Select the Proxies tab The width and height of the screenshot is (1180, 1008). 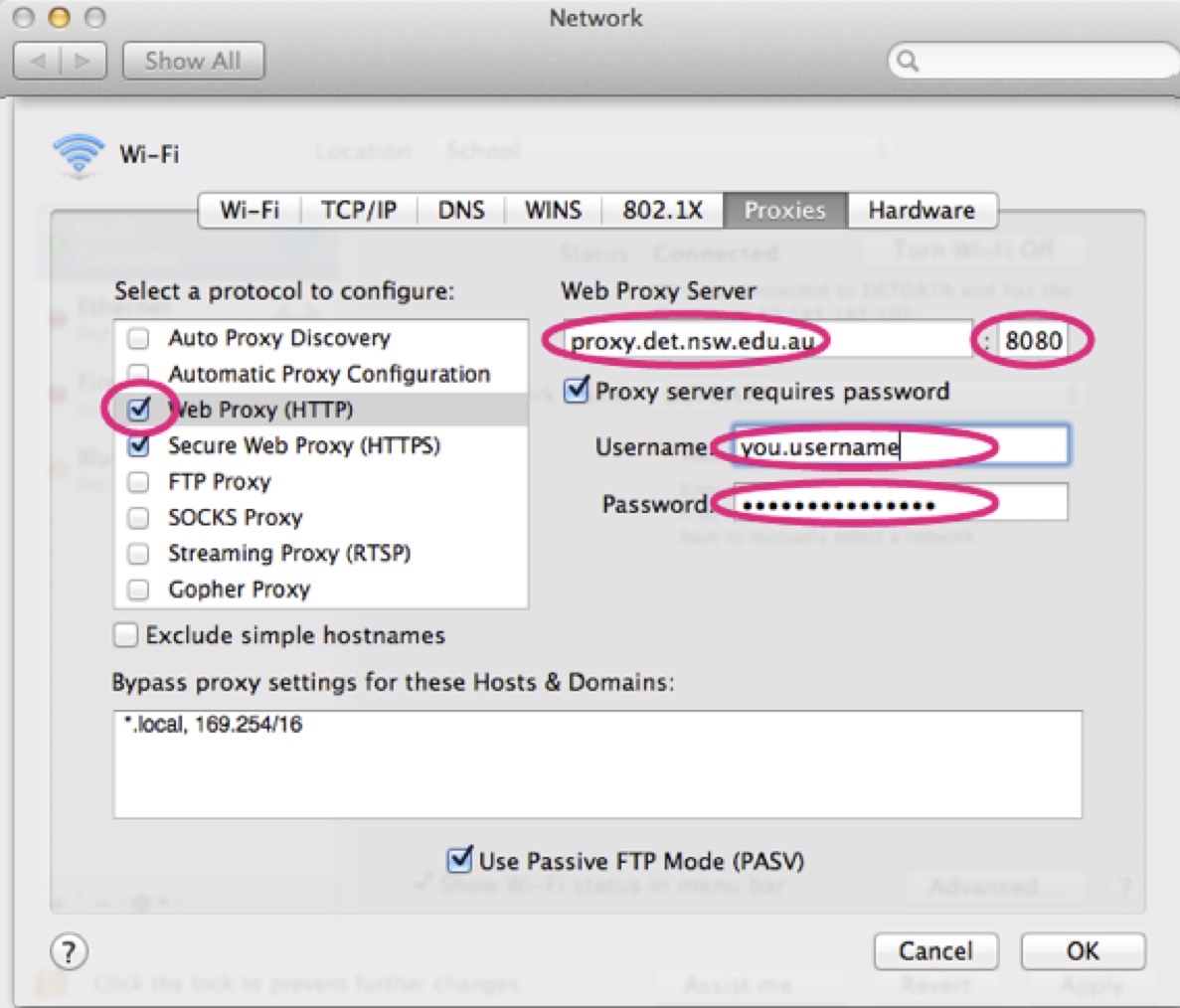click(x=785, y=210)
